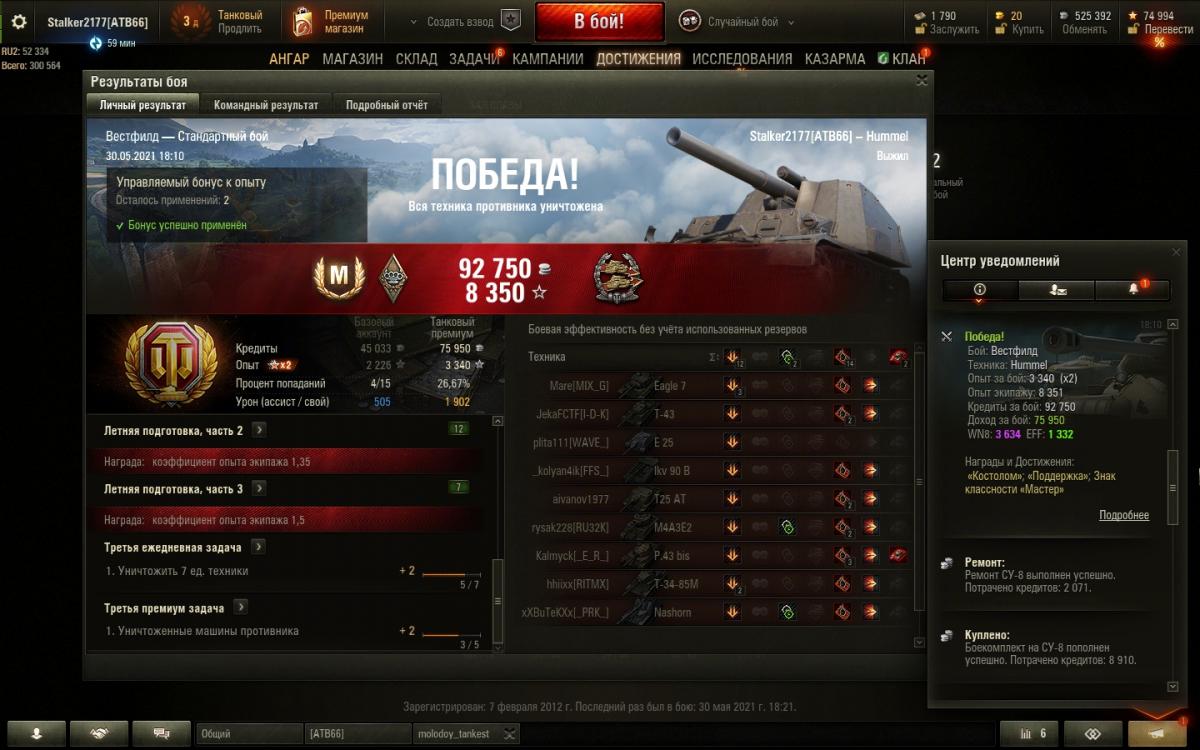This screenshot has width=1200, height=750.
Task: Expand Летняя подготовка, часть 2 details
Action: point(259,430)
